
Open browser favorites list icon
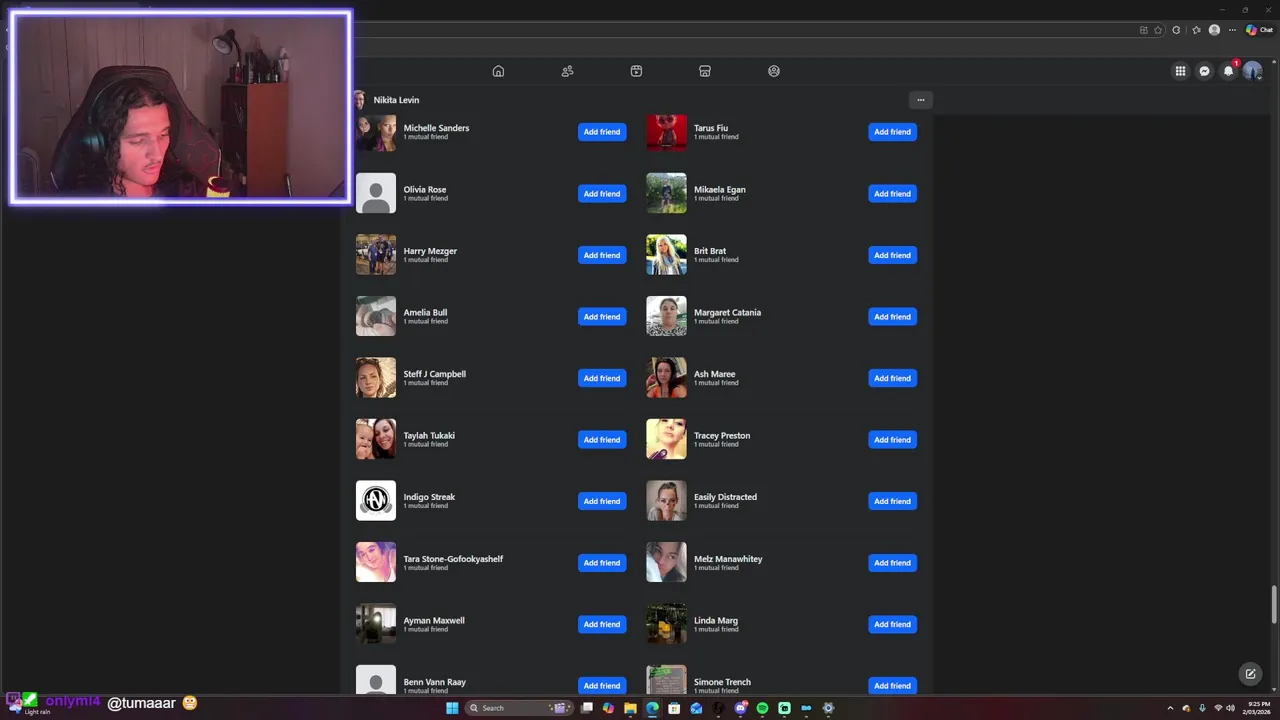click(x=1196, y=30)
